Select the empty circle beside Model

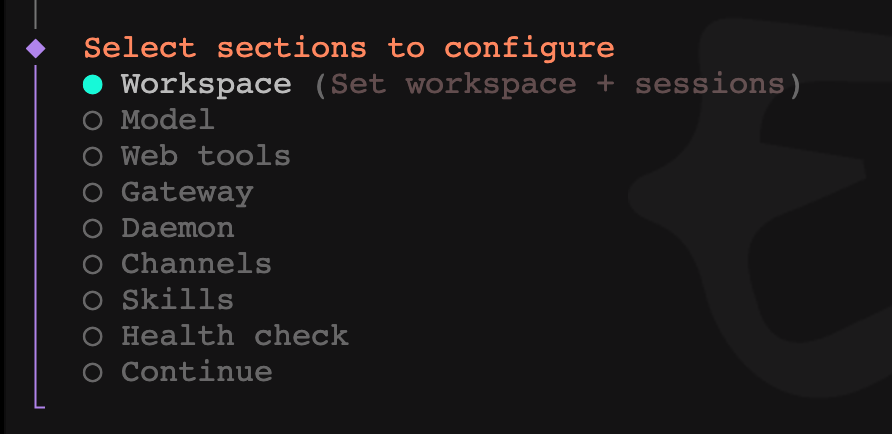[93, 121]
